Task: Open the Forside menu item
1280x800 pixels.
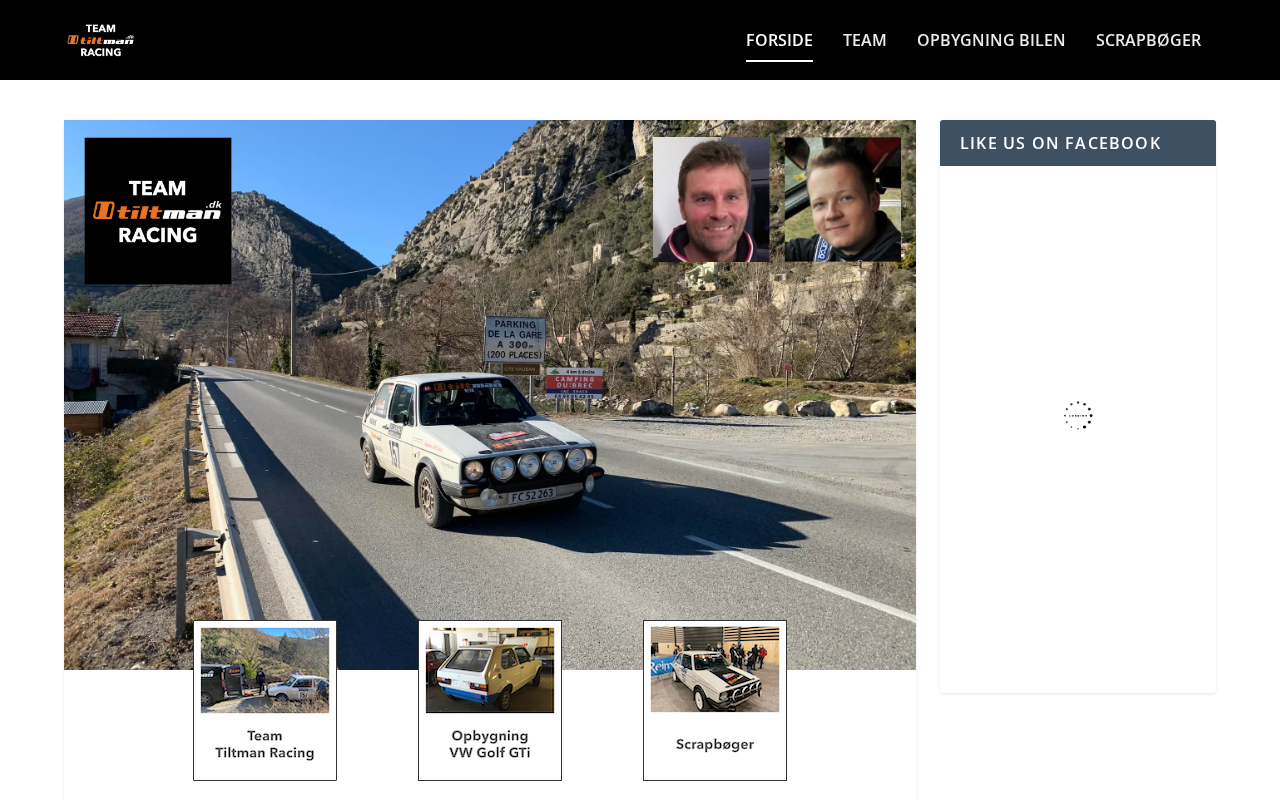Action: click(779, 40)
